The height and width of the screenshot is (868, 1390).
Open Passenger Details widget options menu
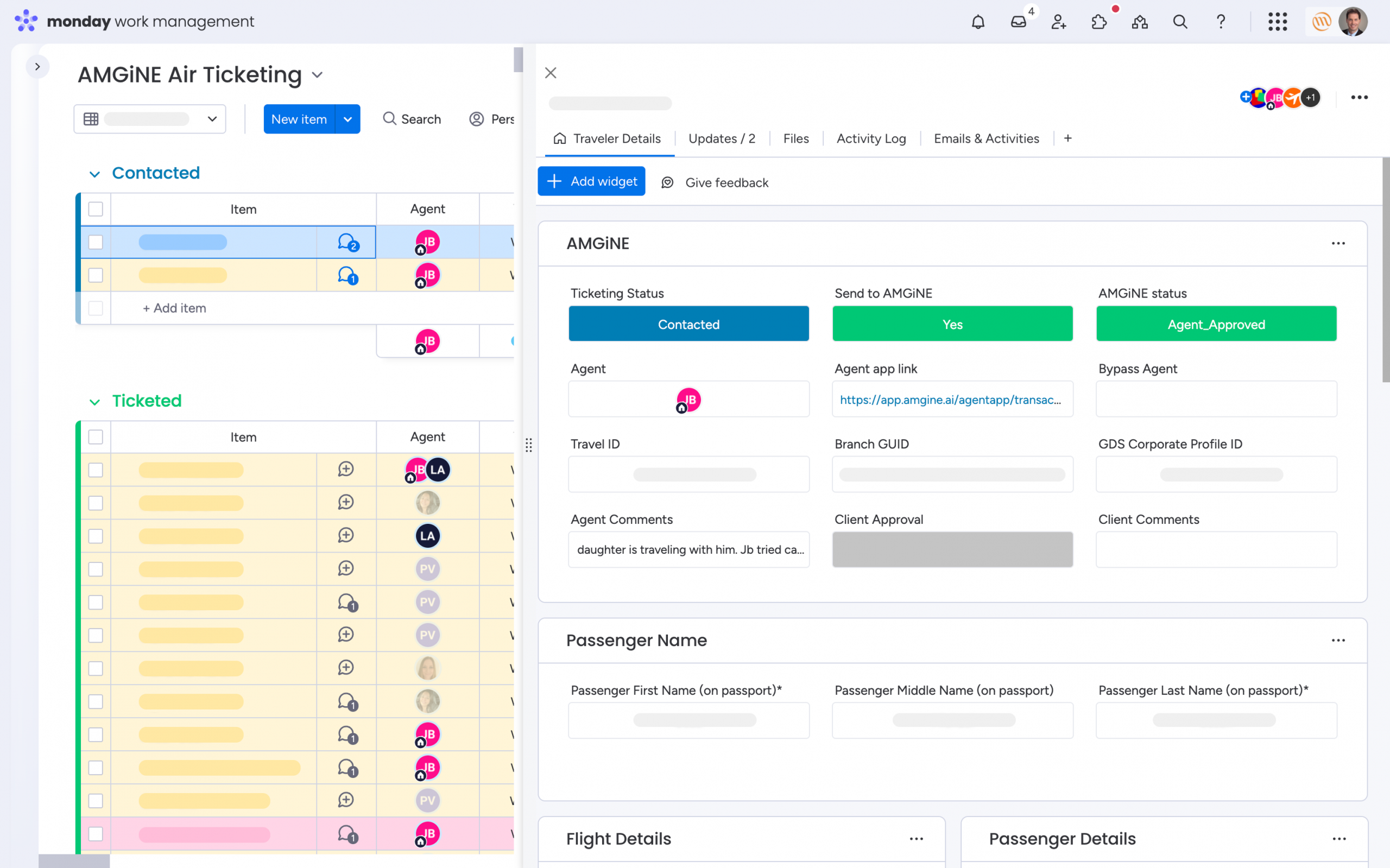click(x=1339, y=839)
